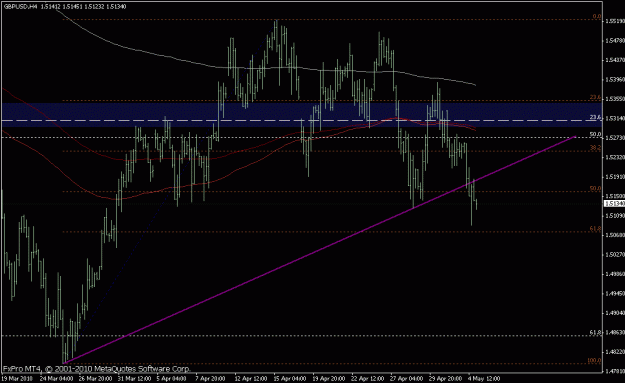Screen dimensions: 625x383
Task: Click price label 1.49040 on the price scale
Action: (x=615, y=313)
